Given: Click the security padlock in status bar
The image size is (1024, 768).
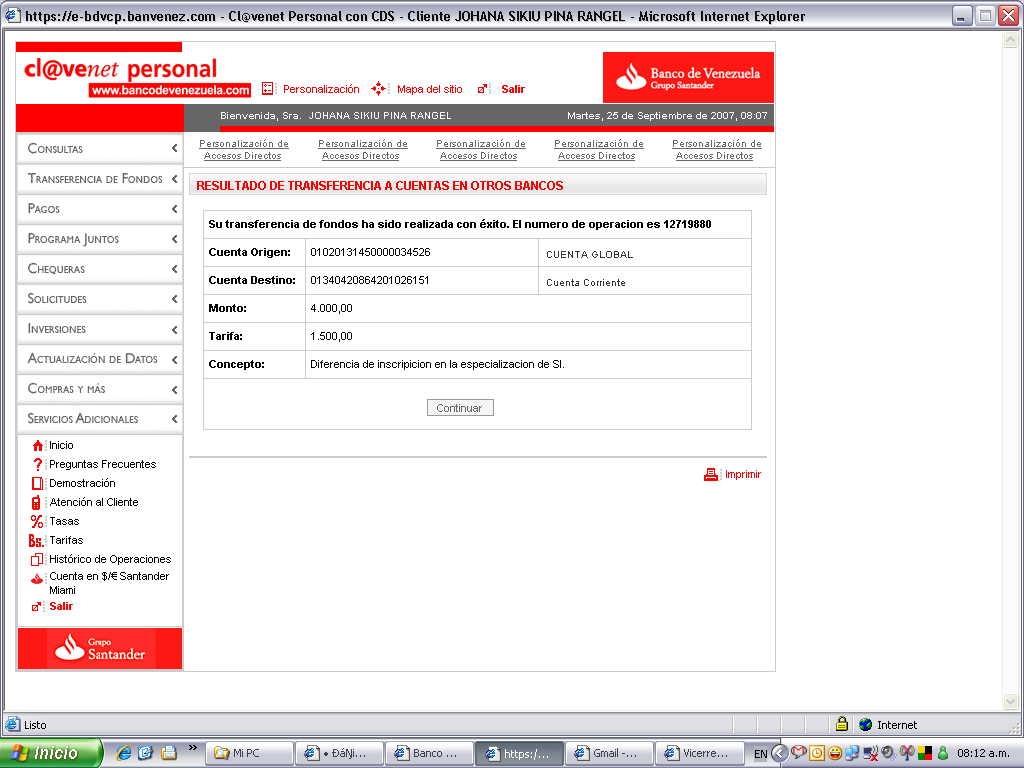Looking at the screenshot, I should coord(842,724).
